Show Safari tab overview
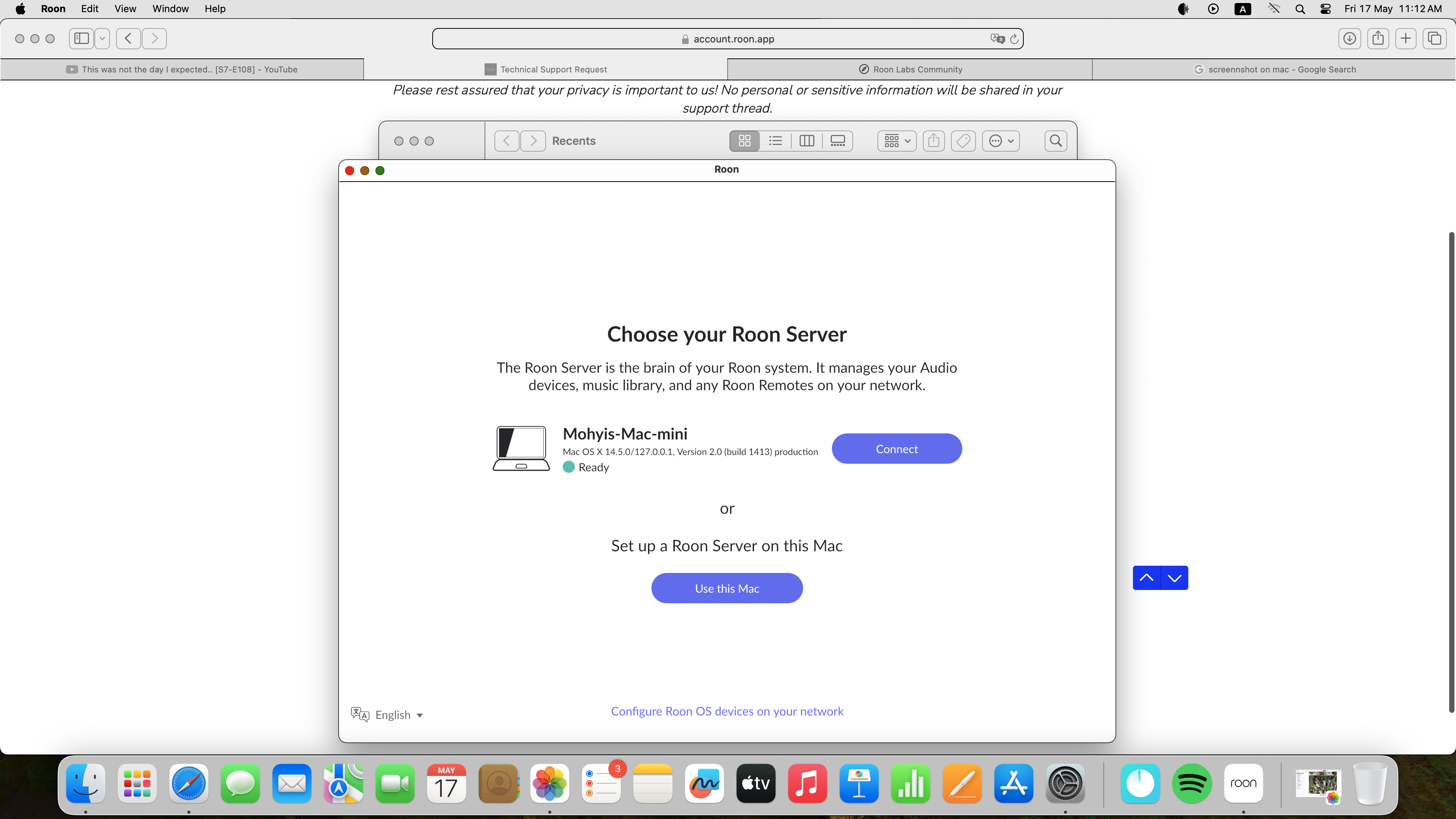The image size is (1456, 819). (1434, 38)
